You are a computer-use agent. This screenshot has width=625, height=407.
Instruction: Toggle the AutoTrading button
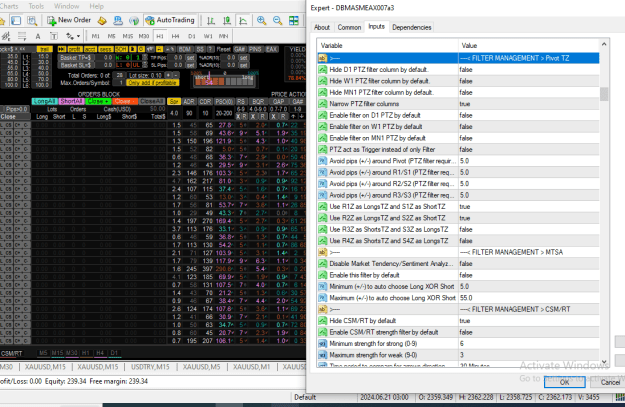170,20
